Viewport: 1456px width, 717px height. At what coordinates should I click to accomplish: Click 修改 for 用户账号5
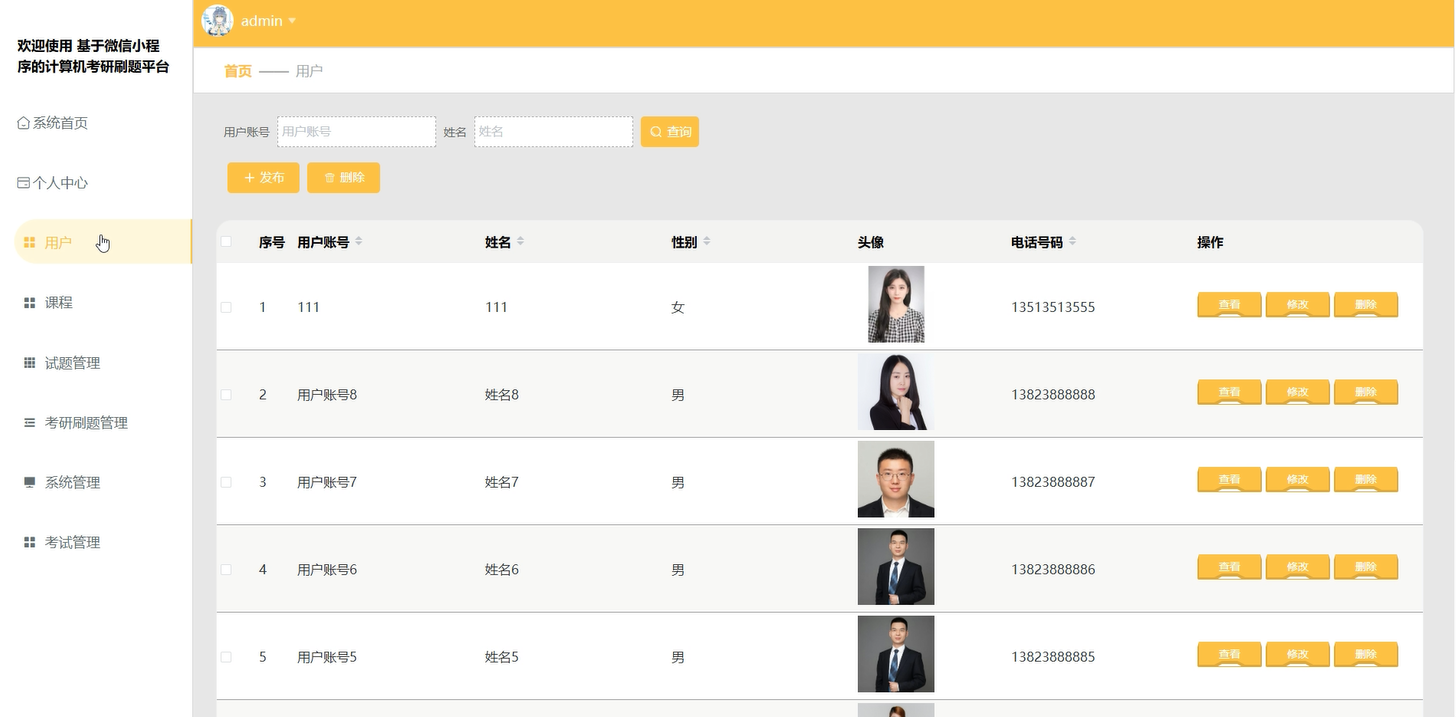[x=1297, y=655]
